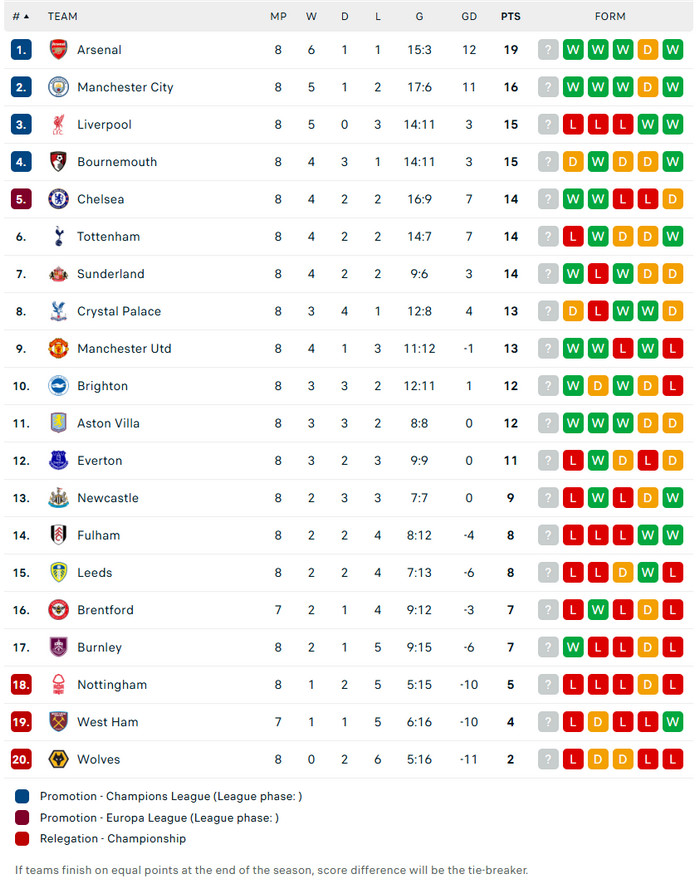Click the Brentford club crest icon
This screenshot has width=700, height=884.
point(58,610)
